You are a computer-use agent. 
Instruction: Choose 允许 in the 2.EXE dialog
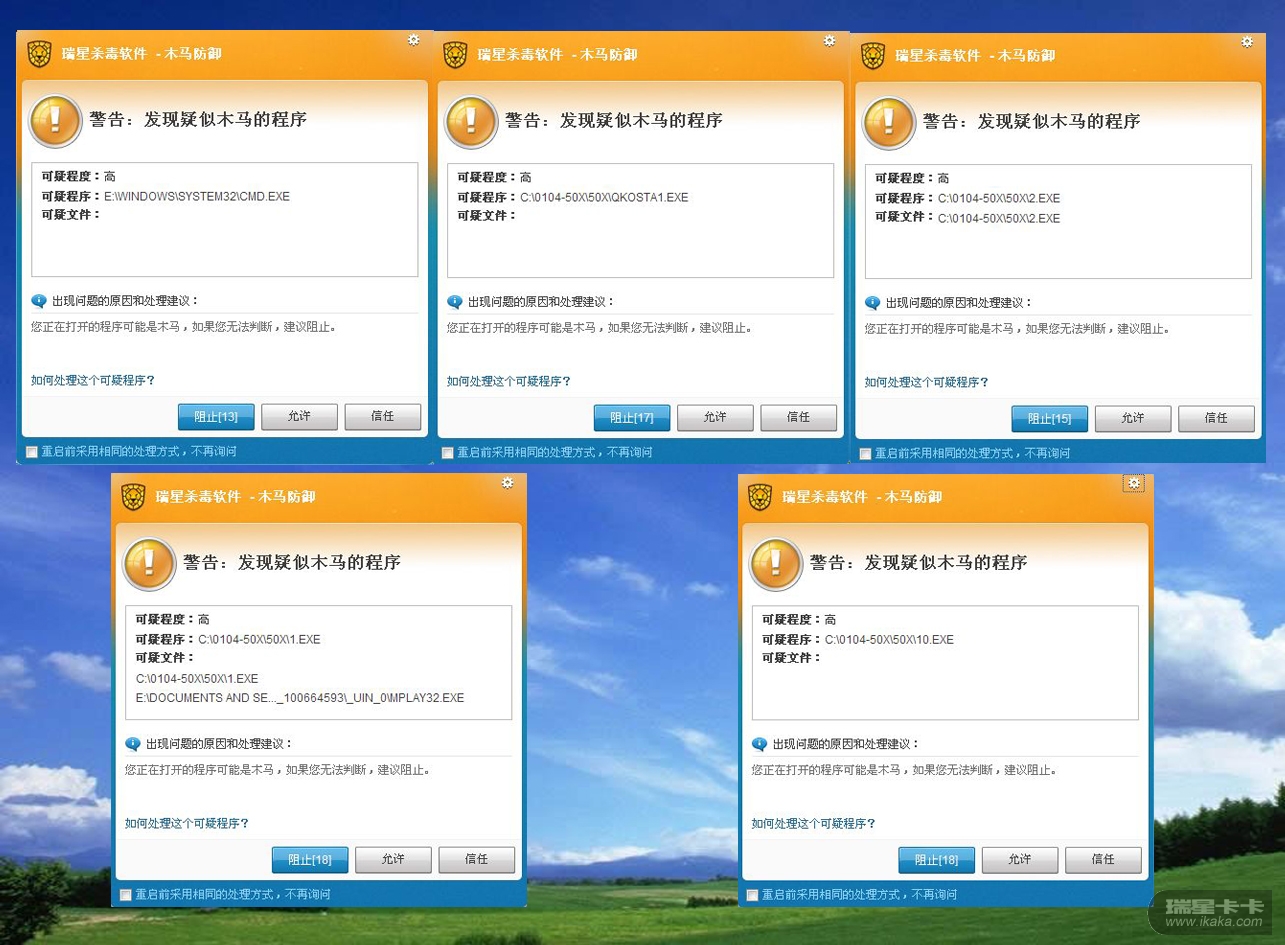[x=1133, y=418]
